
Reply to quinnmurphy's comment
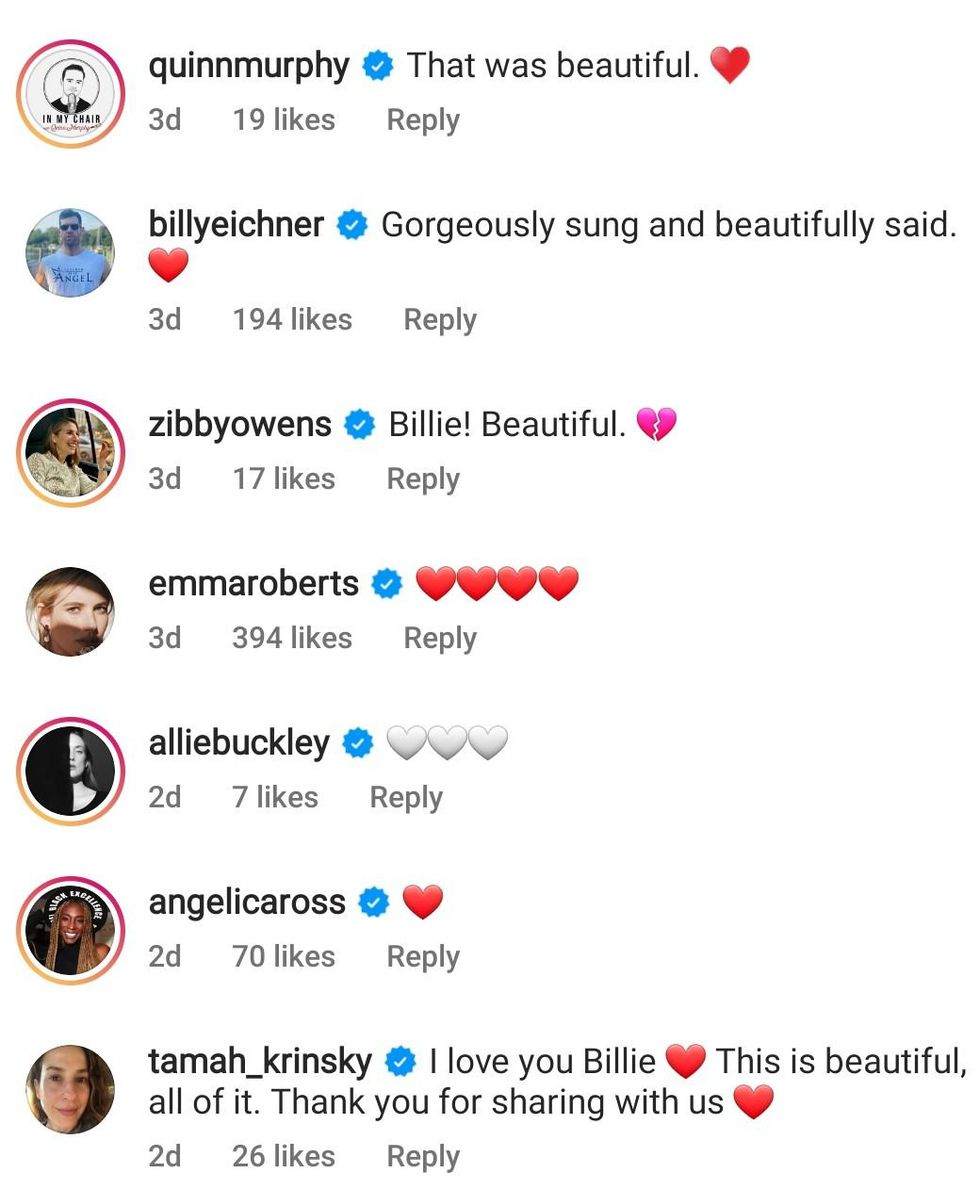tap(423, 120)
